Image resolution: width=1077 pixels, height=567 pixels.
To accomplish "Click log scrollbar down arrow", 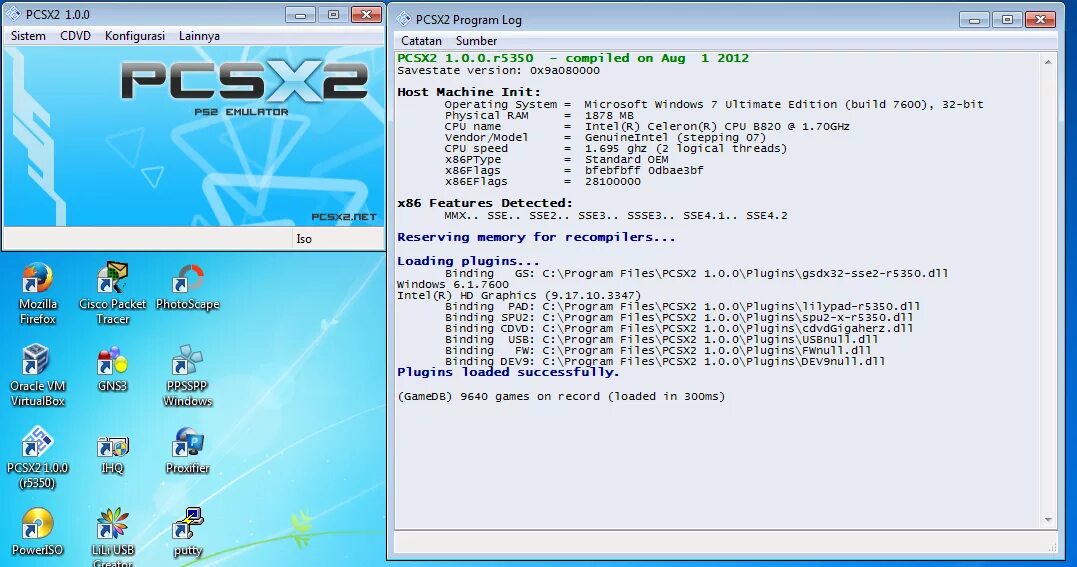I will click(x=1048, y=520).
